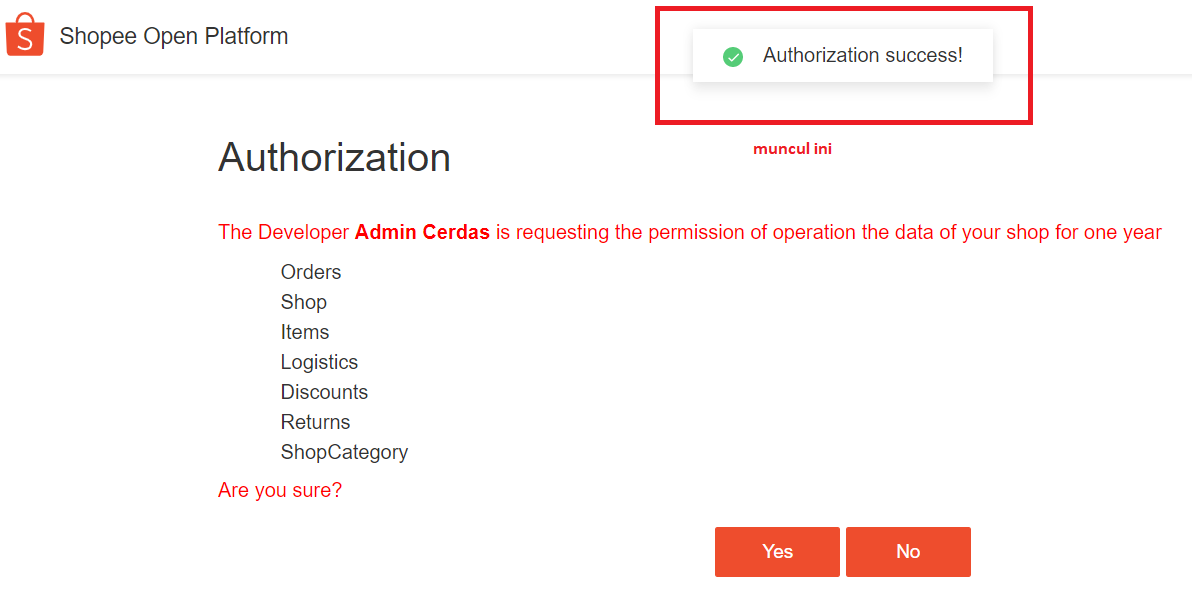Select the Shop permission entry
The width and height of the screenshot is (1192, 605).
point(303,302)
